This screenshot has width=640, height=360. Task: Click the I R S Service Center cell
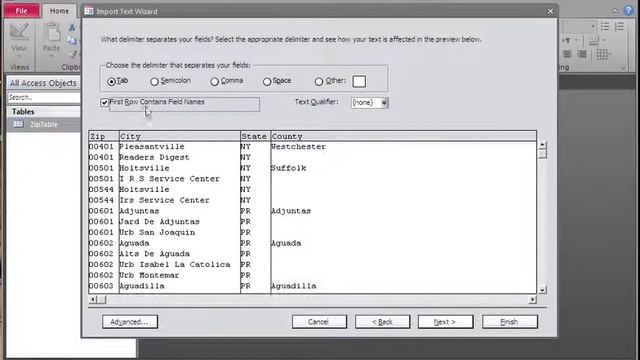pos(169,179)
